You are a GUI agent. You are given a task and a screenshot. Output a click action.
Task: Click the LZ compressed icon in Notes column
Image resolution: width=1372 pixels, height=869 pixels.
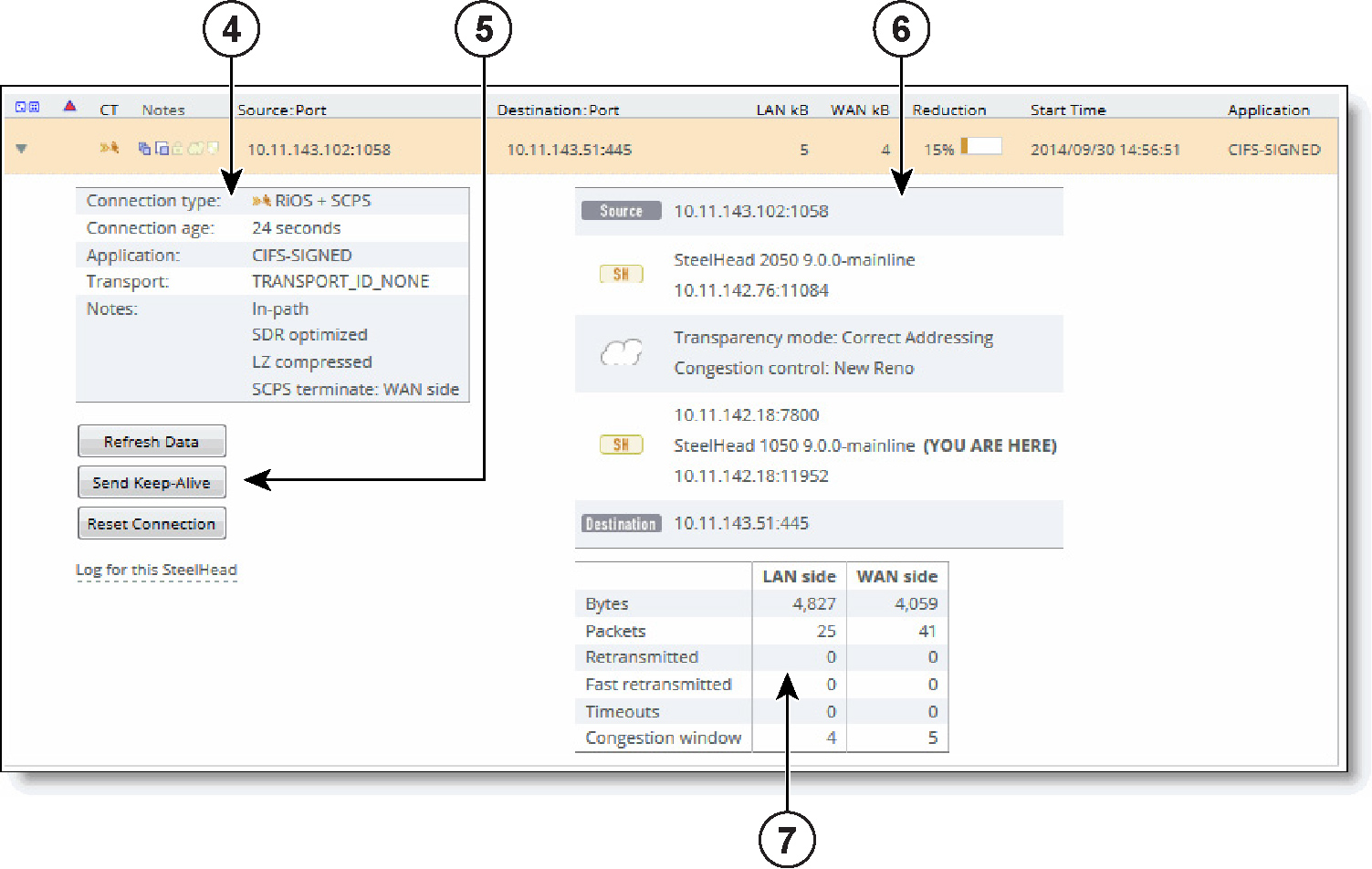click(162, 149)
